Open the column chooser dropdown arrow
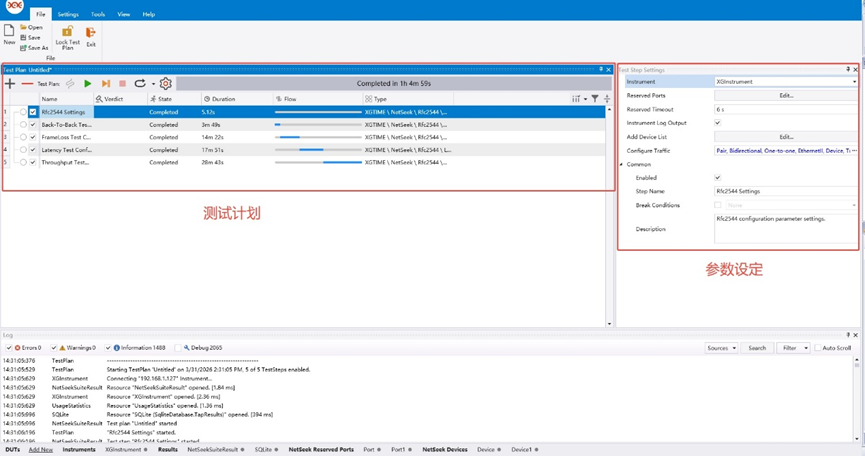This screenshot has width=865, height=456. pyautogui.click(x=585, y=99)
